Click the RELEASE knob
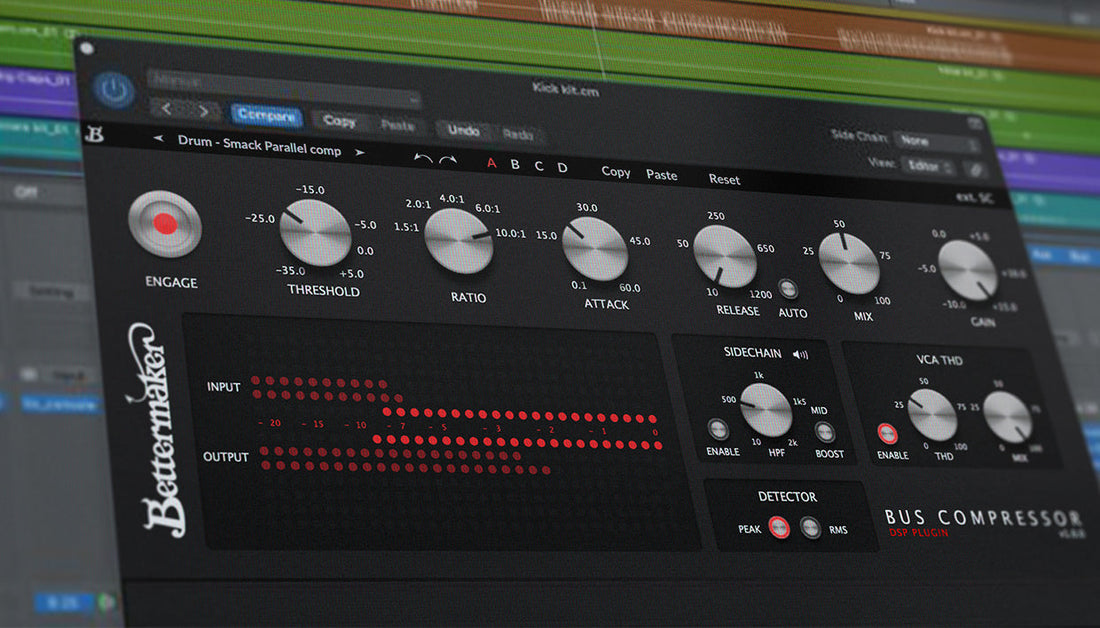1100x628 pixels. coord(725,256)
